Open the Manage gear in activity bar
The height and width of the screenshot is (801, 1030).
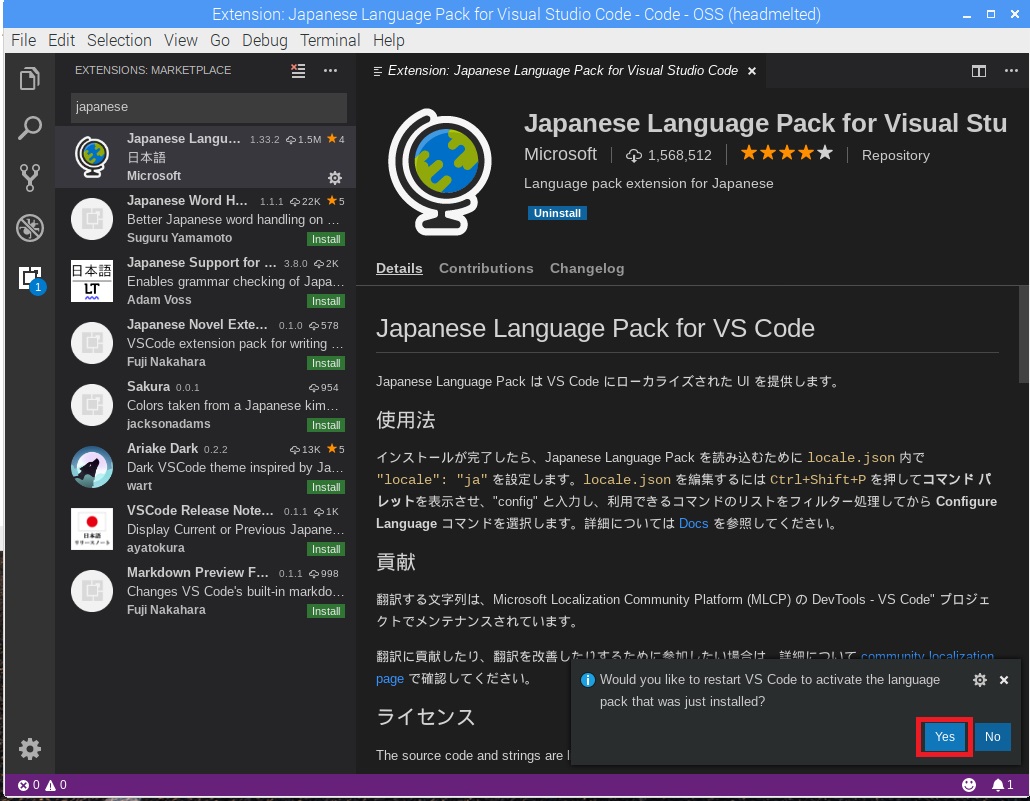click(x=30, y=748)
